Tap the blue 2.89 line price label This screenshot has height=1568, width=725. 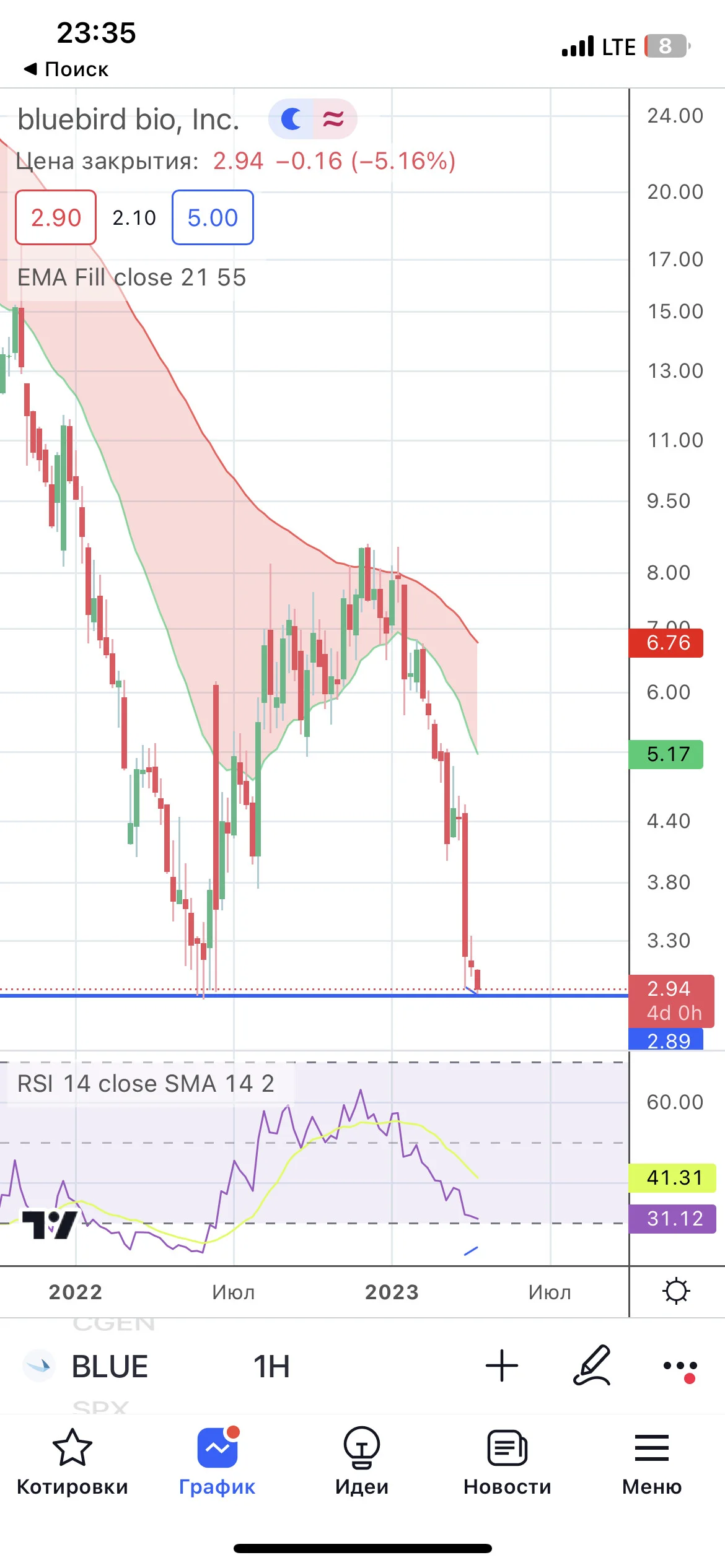(666, 1040)
